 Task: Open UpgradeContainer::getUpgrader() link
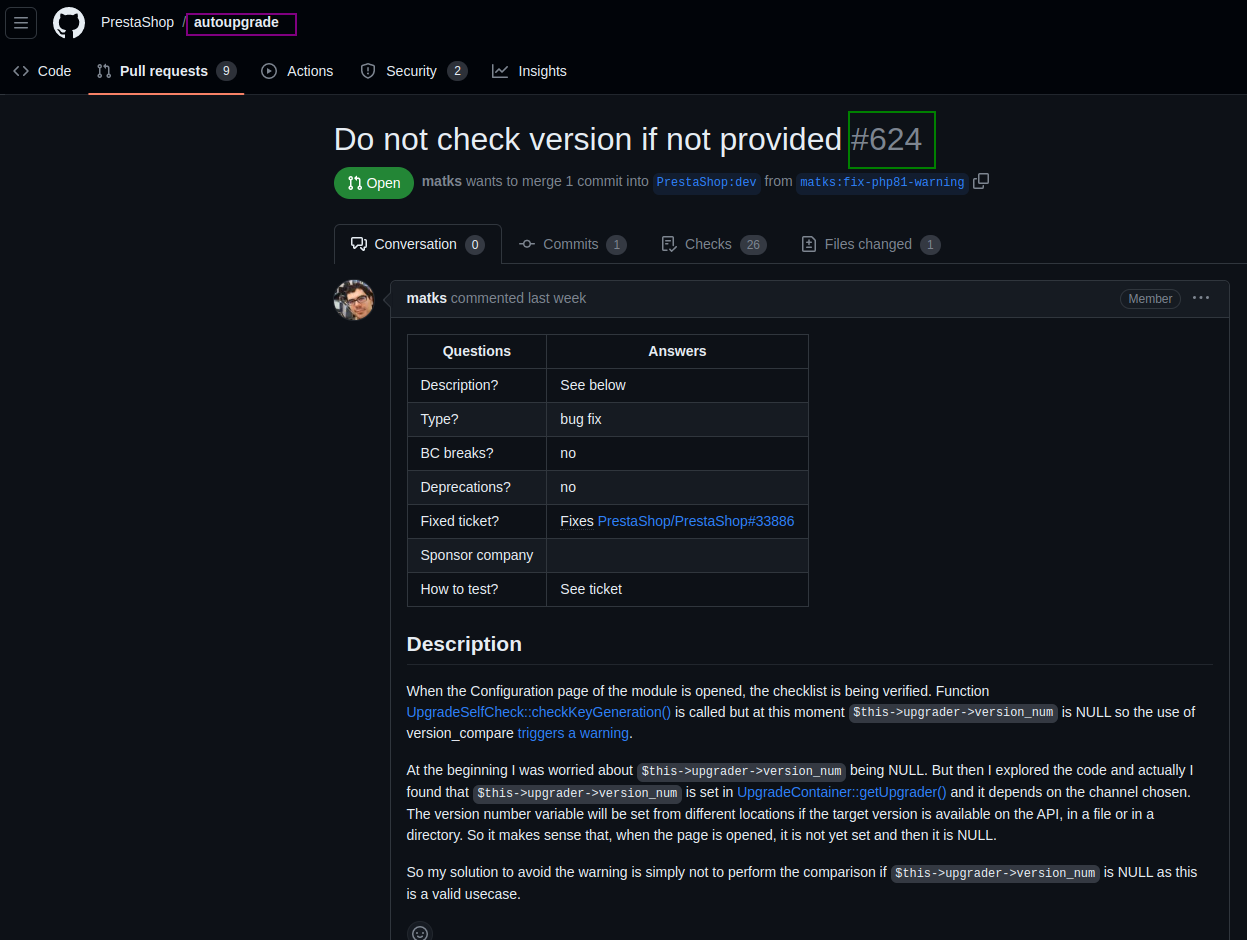click(841, 792)
